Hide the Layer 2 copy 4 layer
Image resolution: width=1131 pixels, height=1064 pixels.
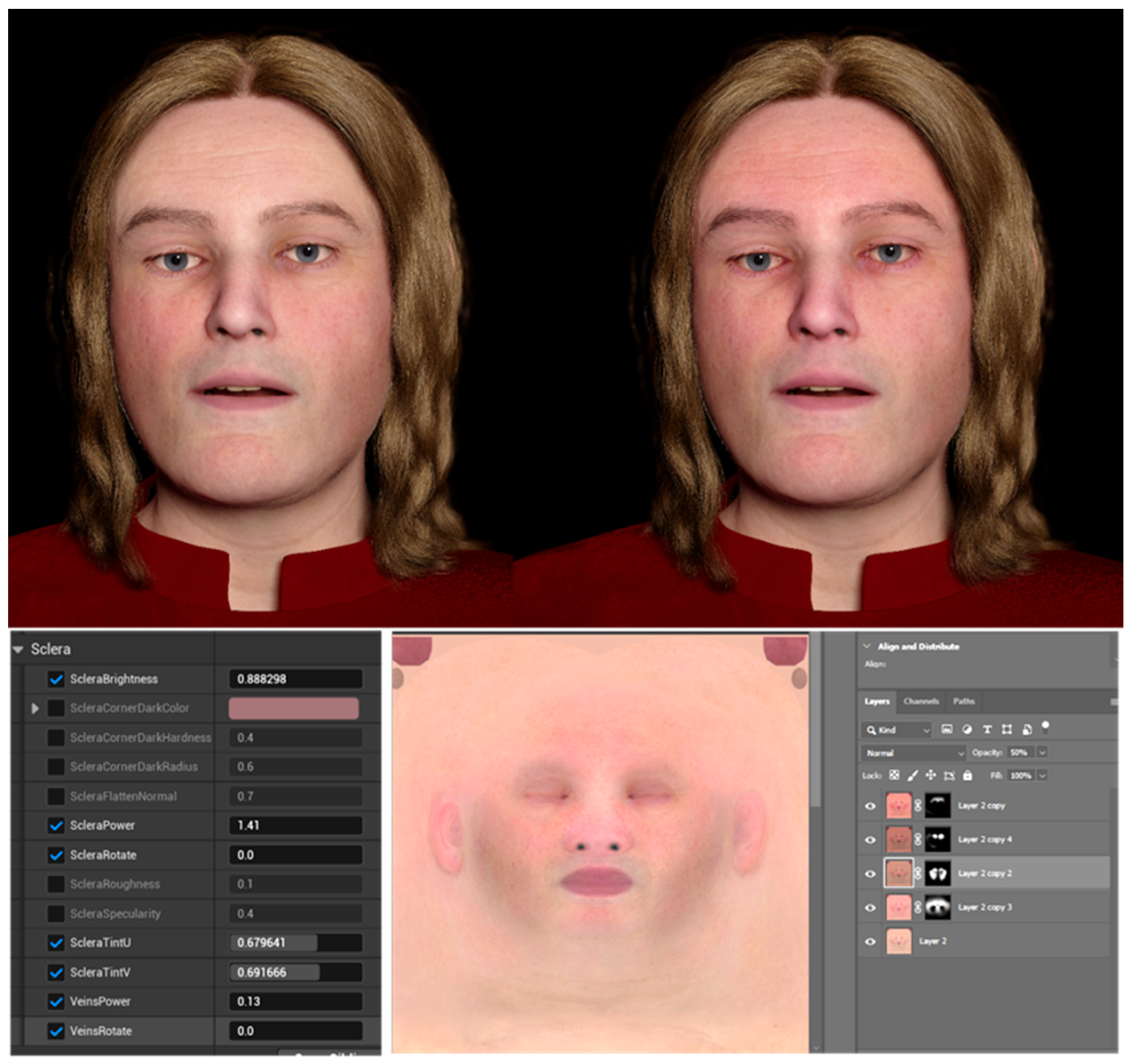tap(870, 840)
